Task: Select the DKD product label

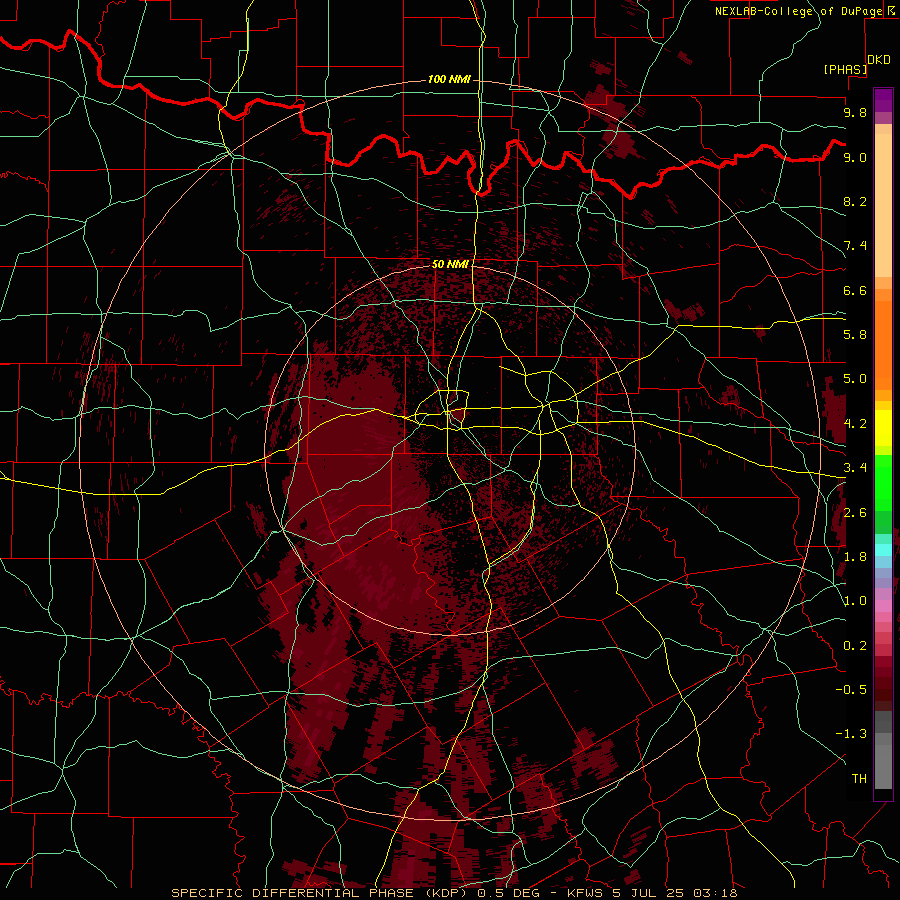Action: pyautogui.click(x=879, y=60)
